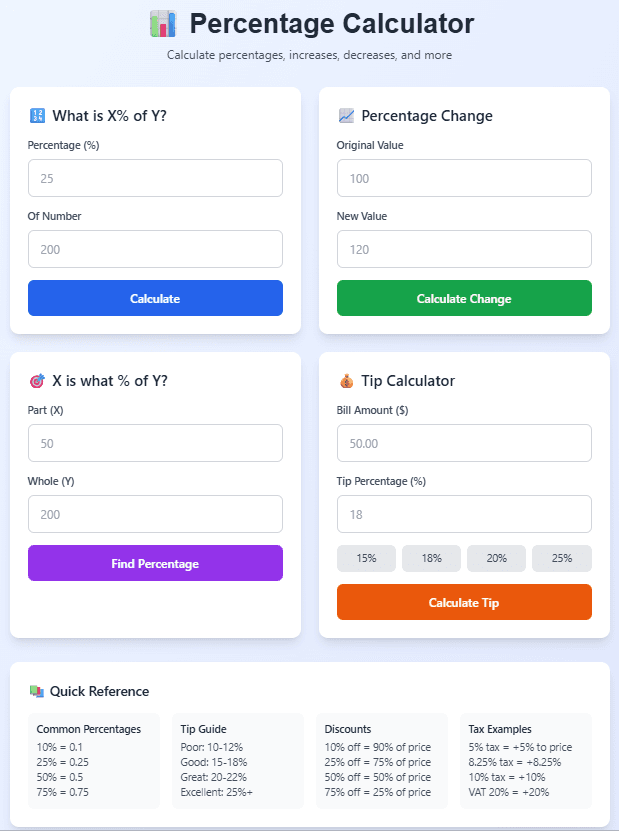Click the orange Calculate Tip button
619x831 pixels.
click(463, 602)
